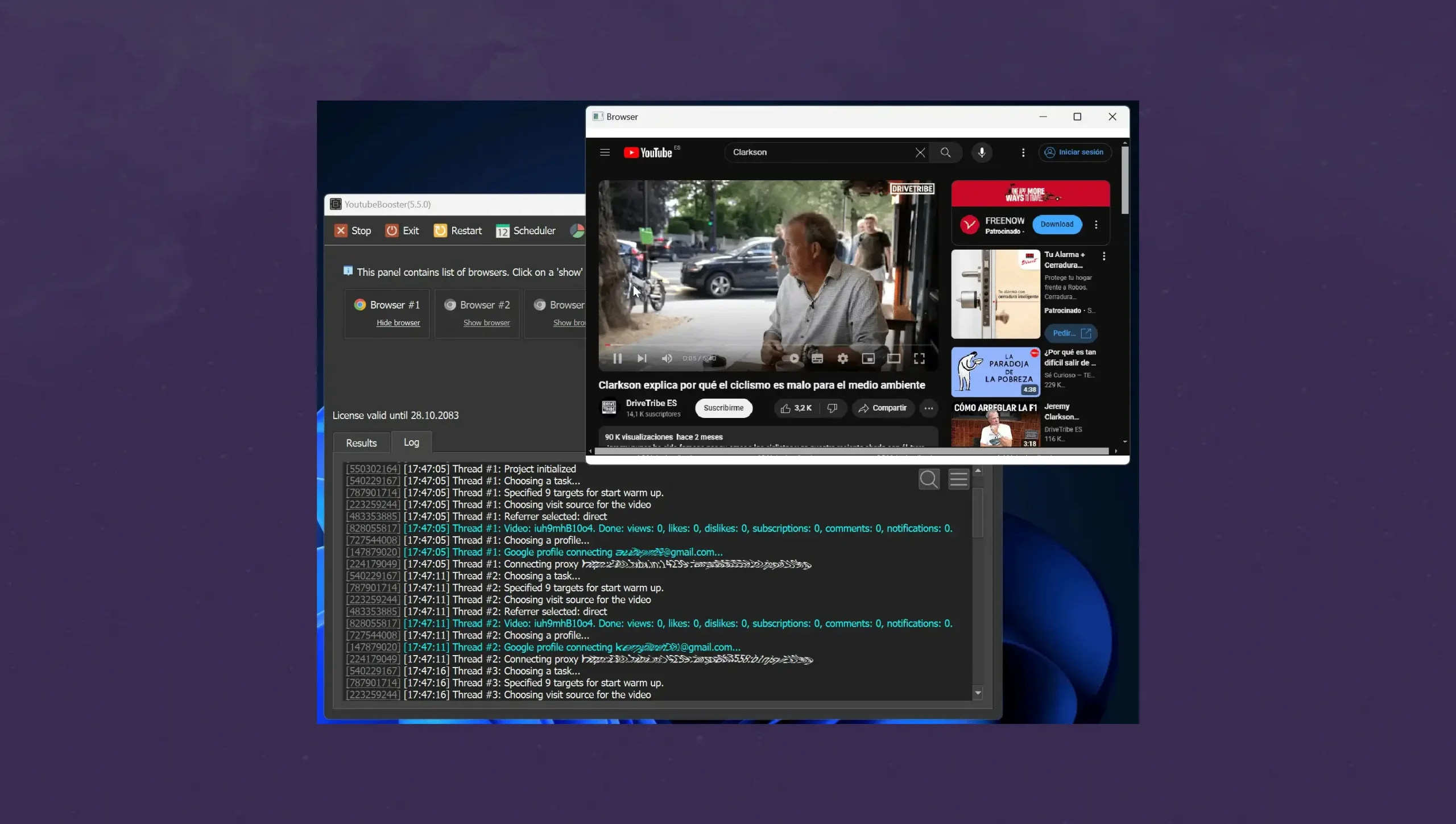Open log ID 550302164 link
Viewport: 1456px width, 824px height.
pyautogui.click(x=373, y=469)
